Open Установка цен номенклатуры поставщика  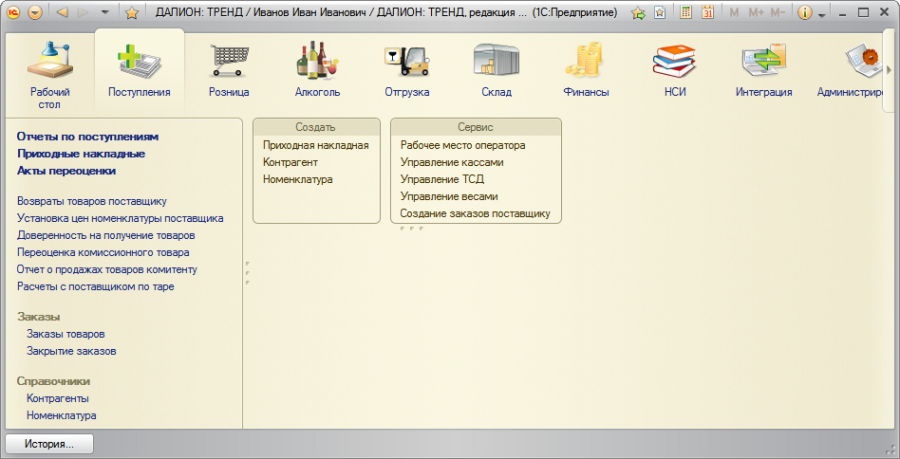(x=120, y=218)
